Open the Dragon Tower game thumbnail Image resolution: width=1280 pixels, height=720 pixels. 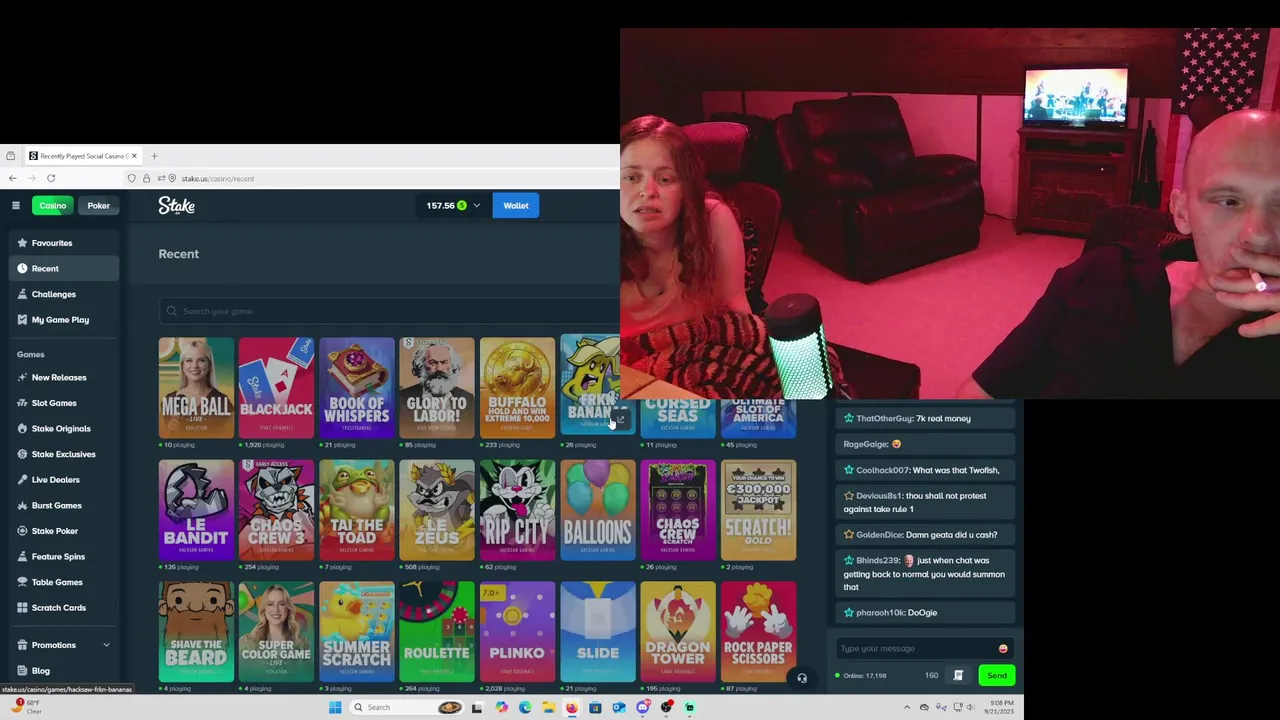pyautogui.click(x=678, y=632)
